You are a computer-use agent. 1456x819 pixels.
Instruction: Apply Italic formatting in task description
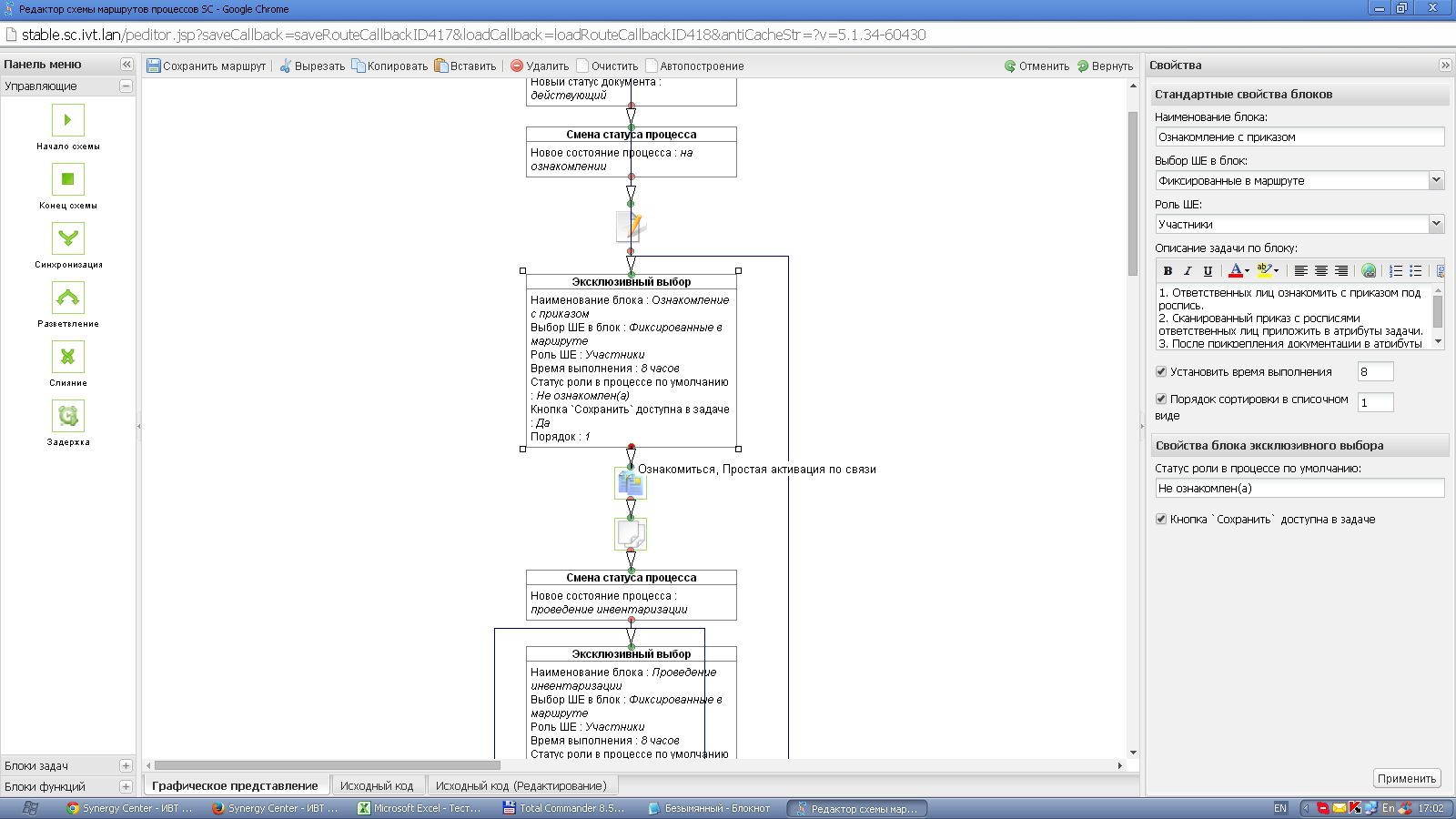pos(1188,271)
